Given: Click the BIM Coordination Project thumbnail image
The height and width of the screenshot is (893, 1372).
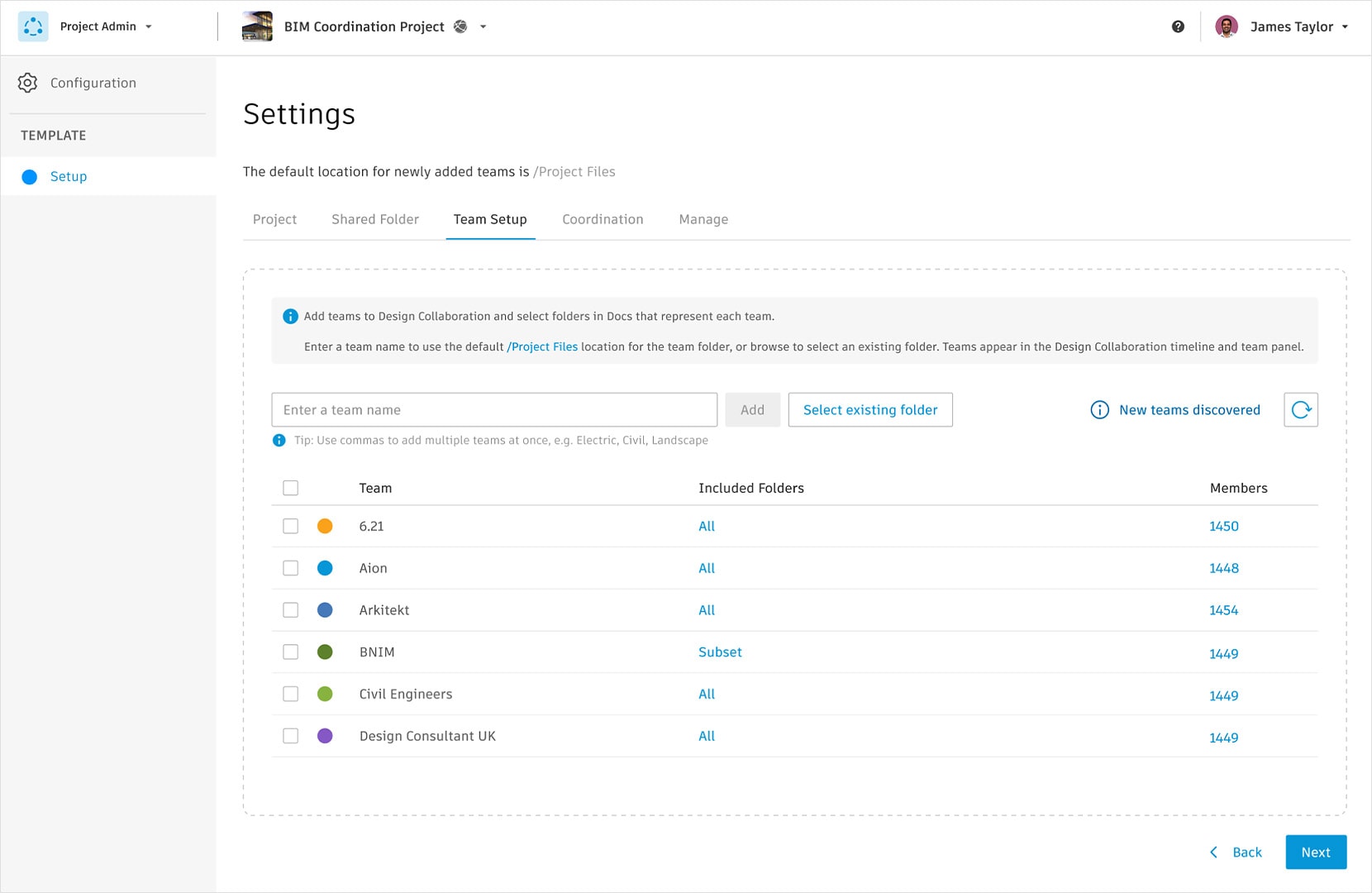Looking at the screenshot, I should point(257,26).
